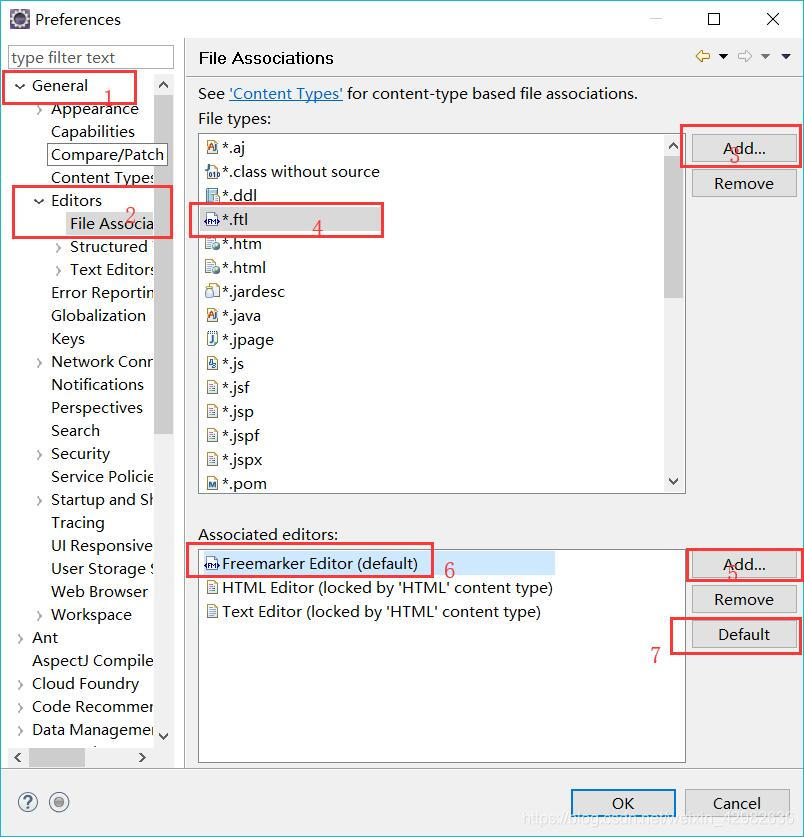Click file types list scroll up arrow
Viewport: 804px width, 837px height.
click(674, 146)
